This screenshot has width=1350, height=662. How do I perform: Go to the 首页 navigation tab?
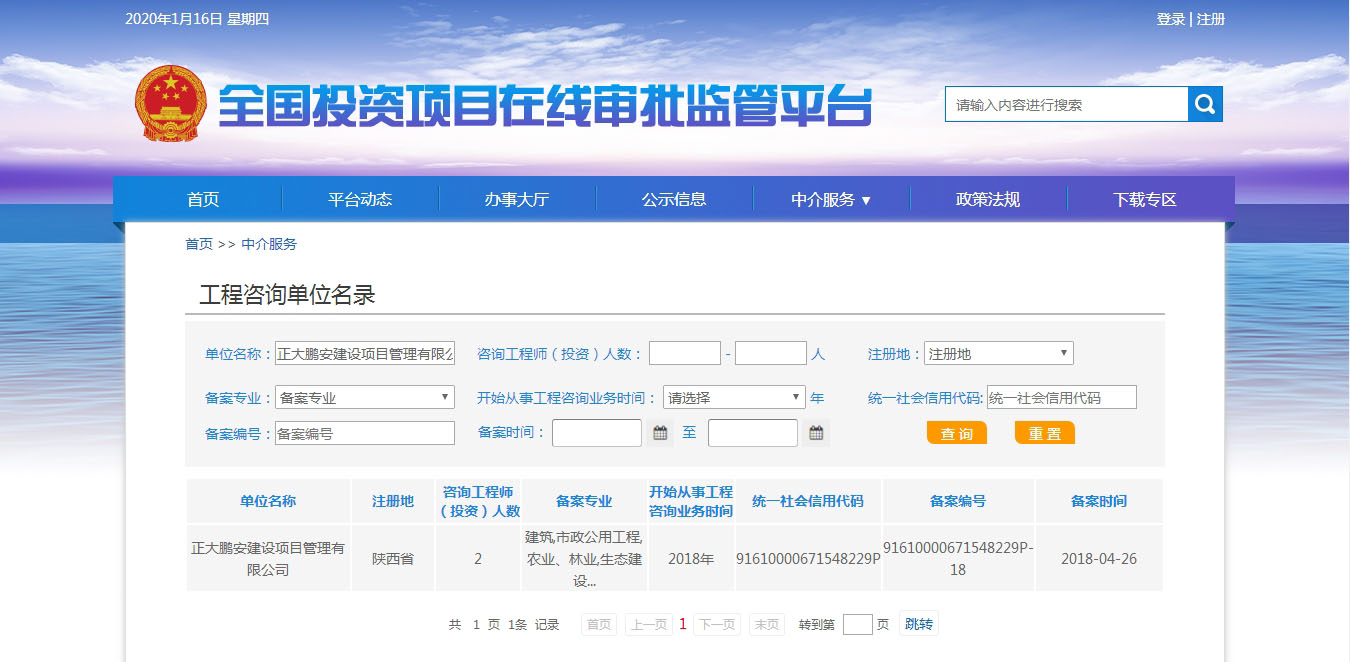pyautogui.click(x=203, y=199)
